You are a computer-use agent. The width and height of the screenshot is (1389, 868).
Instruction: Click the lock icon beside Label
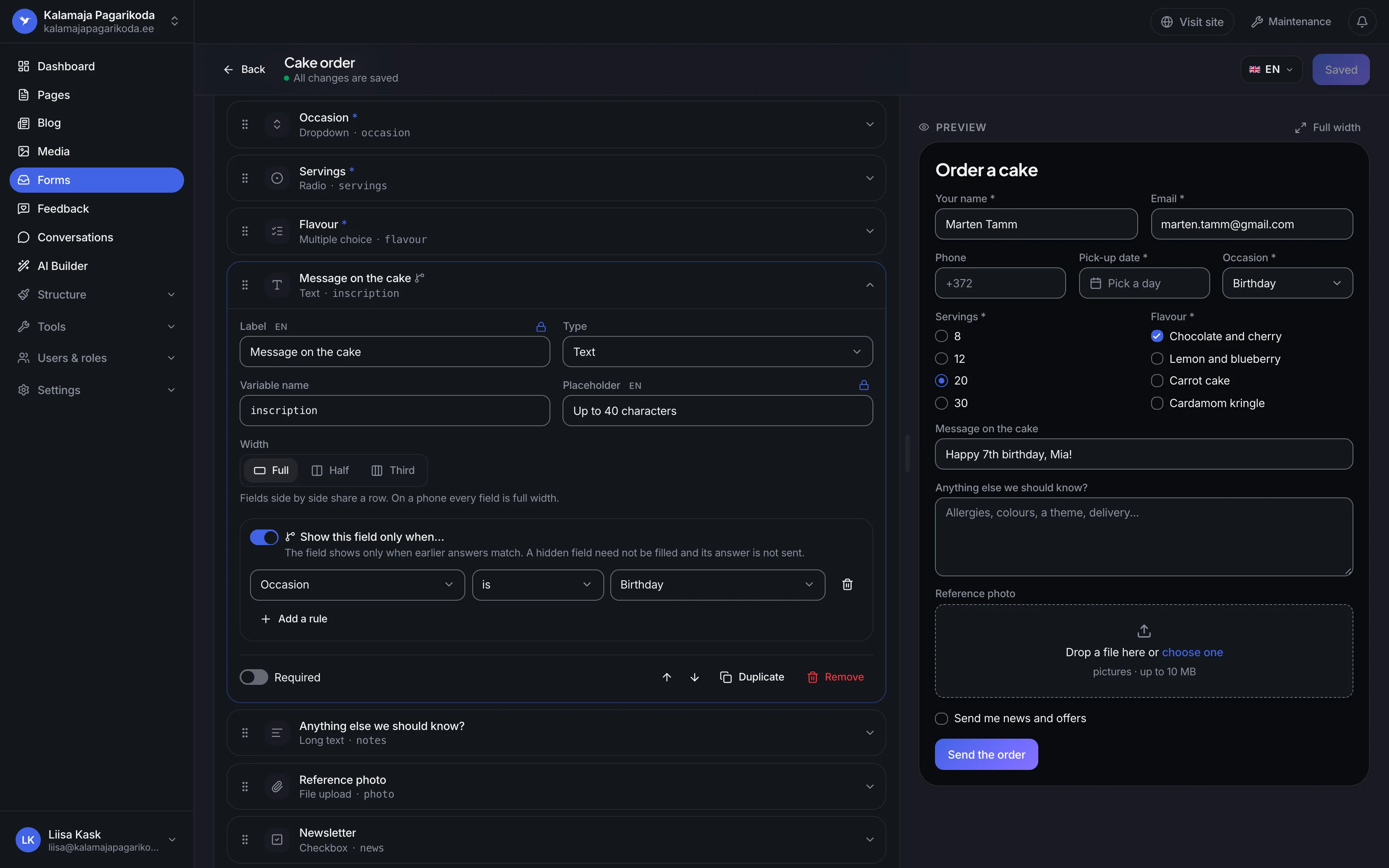coord(541,327)
